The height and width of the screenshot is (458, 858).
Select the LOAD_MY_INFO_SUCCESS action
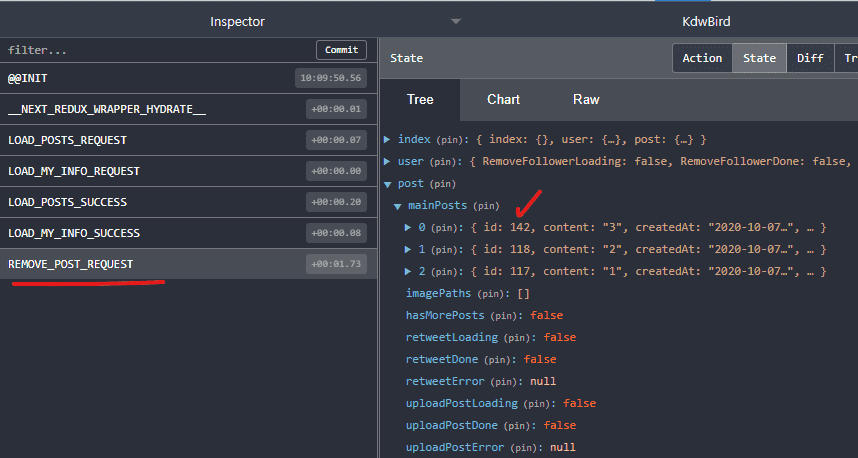pyautogui.click(x=150, y=233)
